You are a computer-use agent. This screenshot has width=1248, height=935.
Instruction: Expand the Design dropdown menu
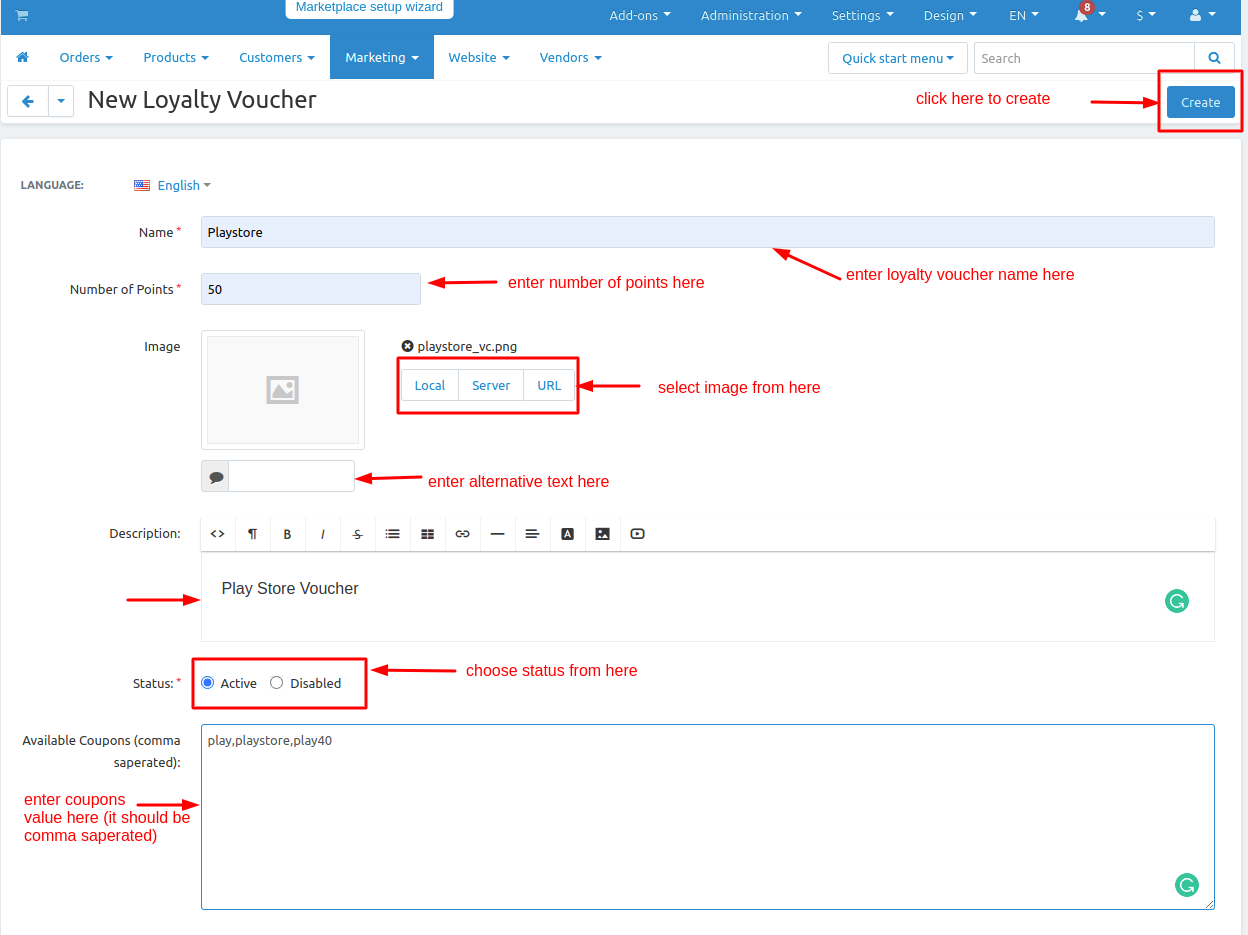coord(950,15)
